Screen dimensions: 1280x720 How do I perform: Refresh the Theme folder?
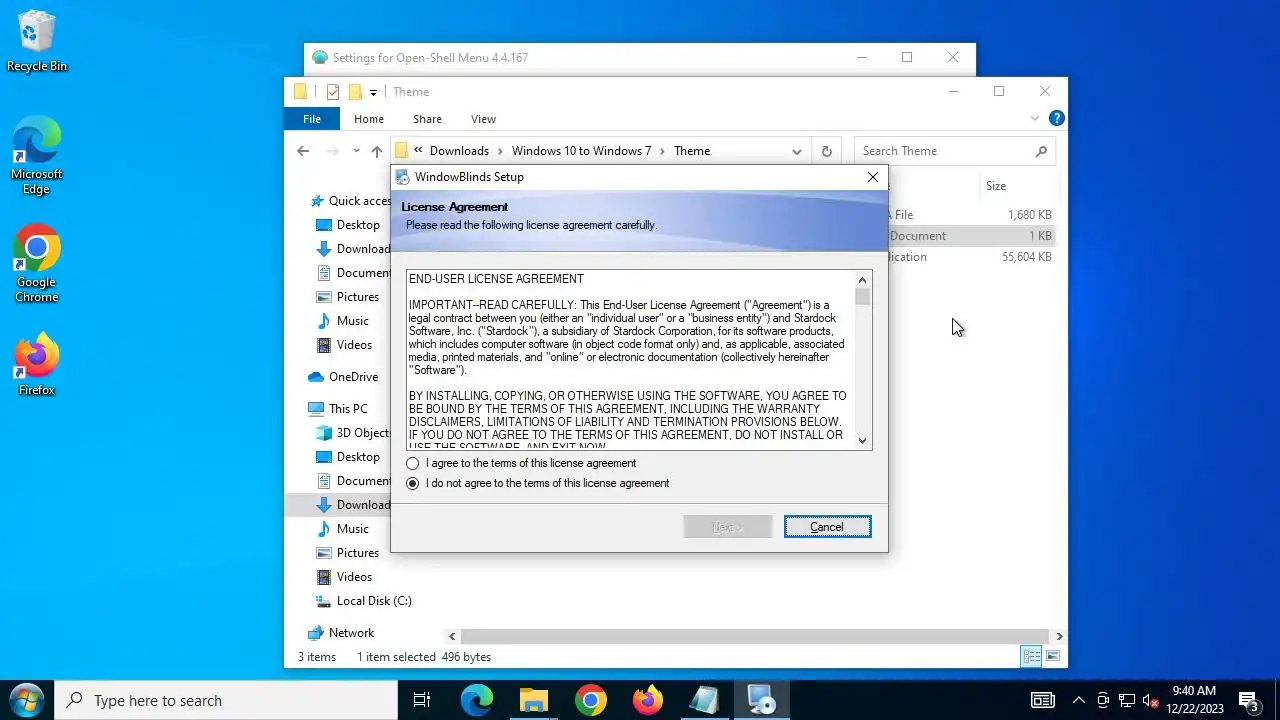coord(826,151)
